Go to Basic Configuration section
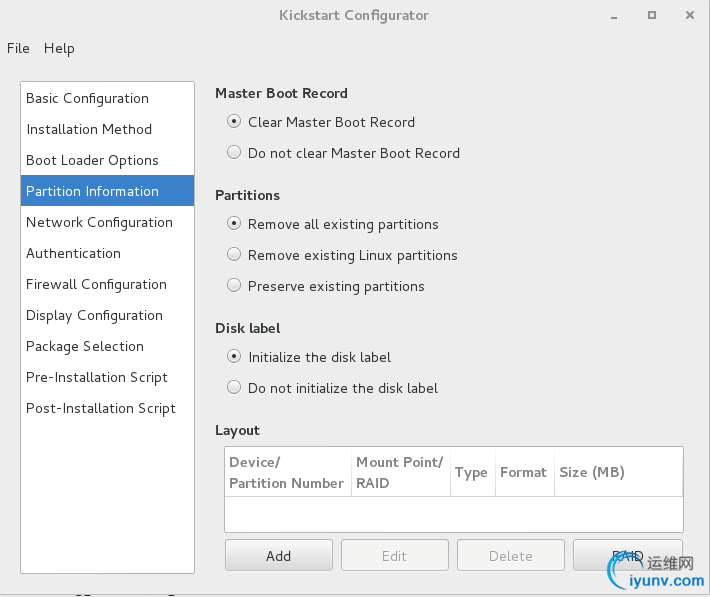 (87, 98)
